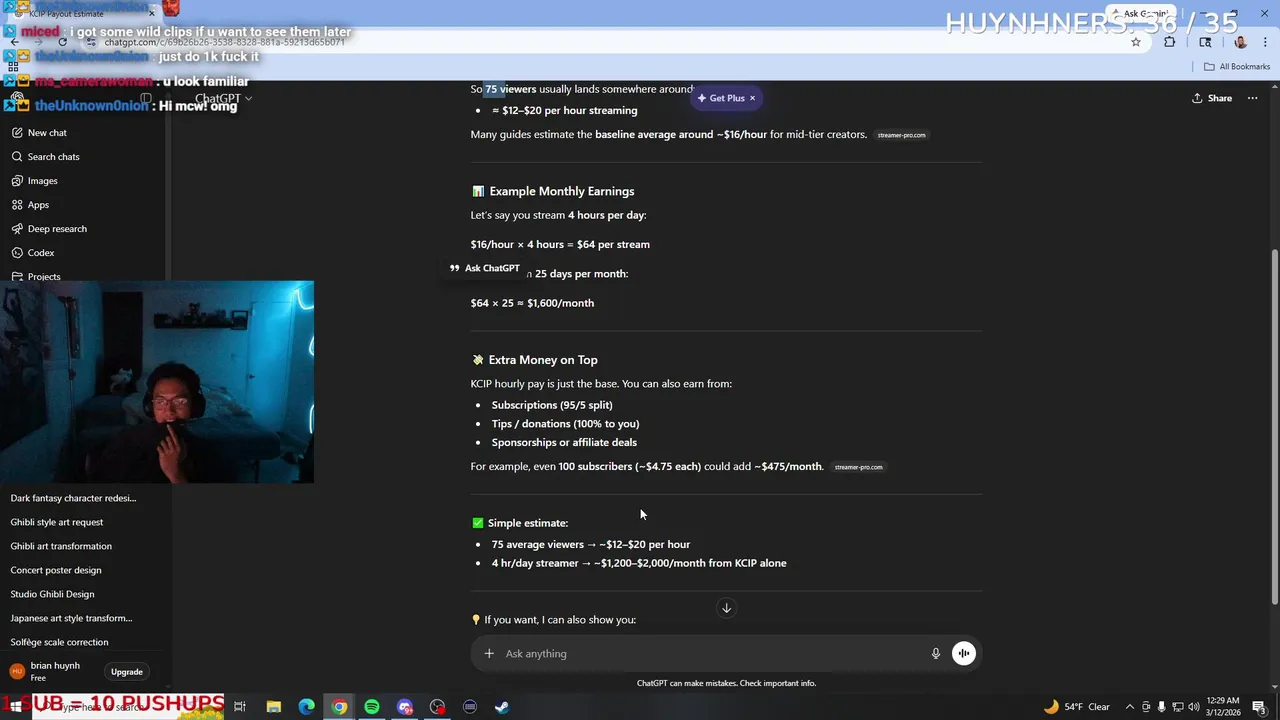Click the plus attach icon in composer
This screenshot has width=1280, height=720.
click(489, 654)
